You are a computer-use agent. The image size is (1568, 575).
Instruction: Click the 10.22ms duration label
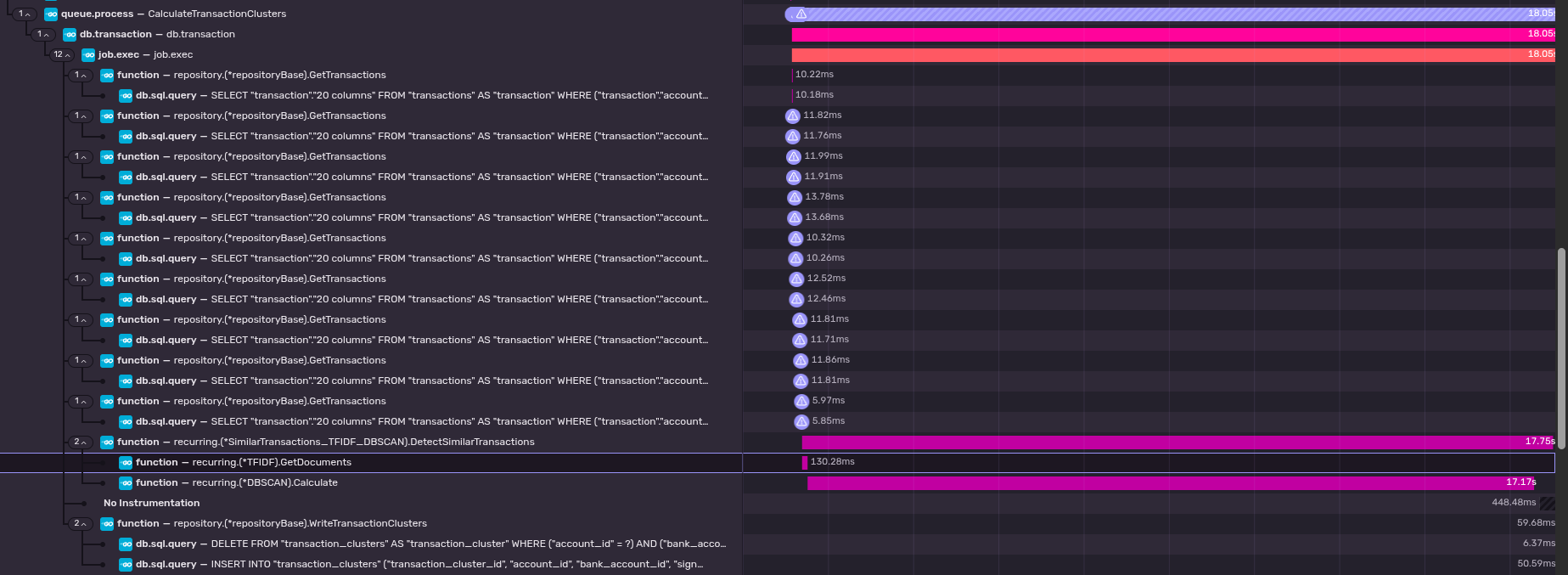point(814,75)
